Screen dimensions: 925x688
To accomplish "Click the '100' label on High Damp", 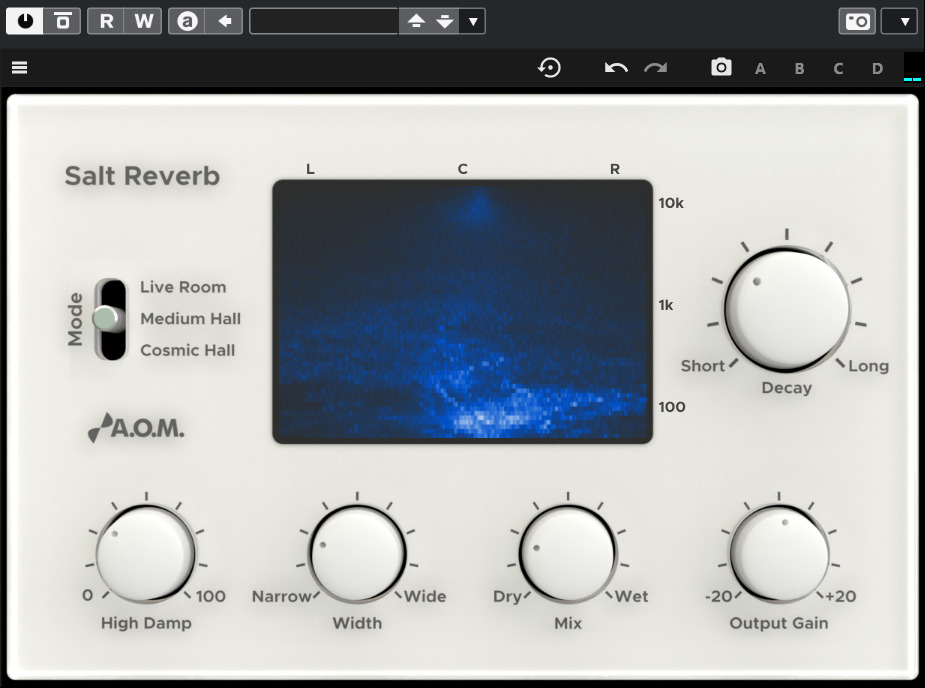I will pos(211,596).
